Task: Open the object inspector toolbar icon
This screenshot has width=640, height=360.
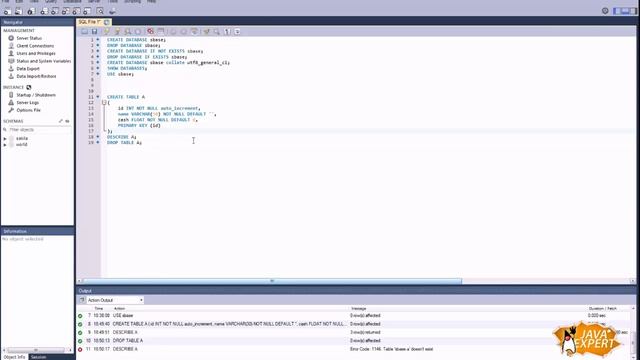Action: tap(31, 11)
